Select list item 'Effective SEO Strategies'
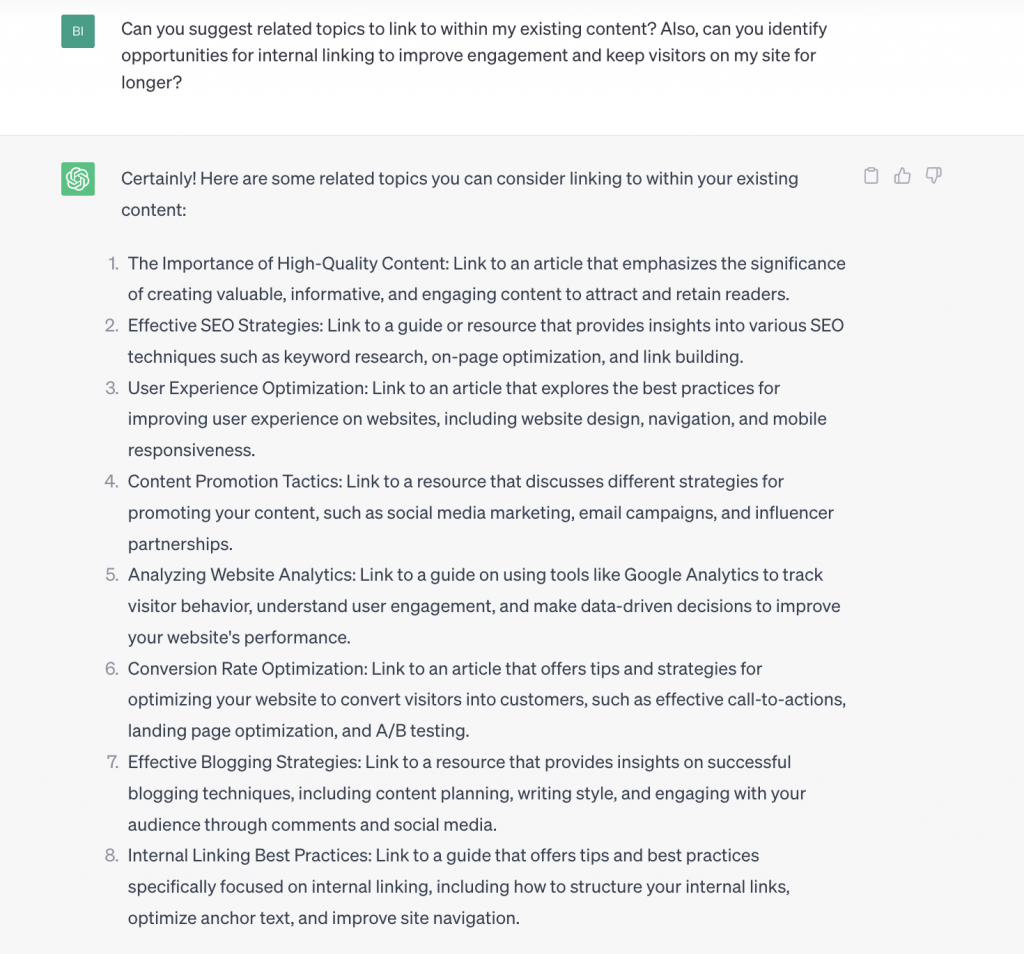 coord(486,341)
